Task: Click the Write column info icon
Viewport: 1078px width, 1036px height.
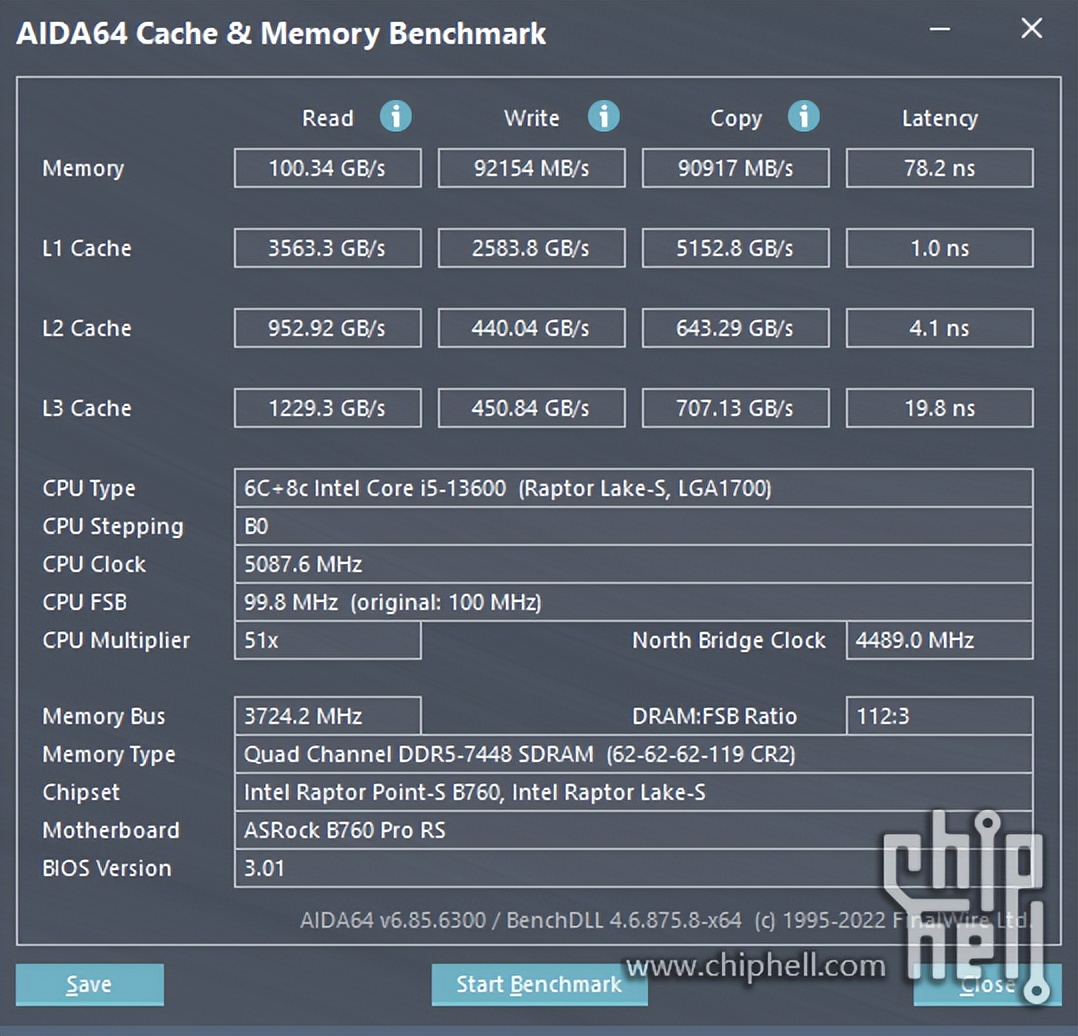Action: pyautogui.click(x=604, y=116)
